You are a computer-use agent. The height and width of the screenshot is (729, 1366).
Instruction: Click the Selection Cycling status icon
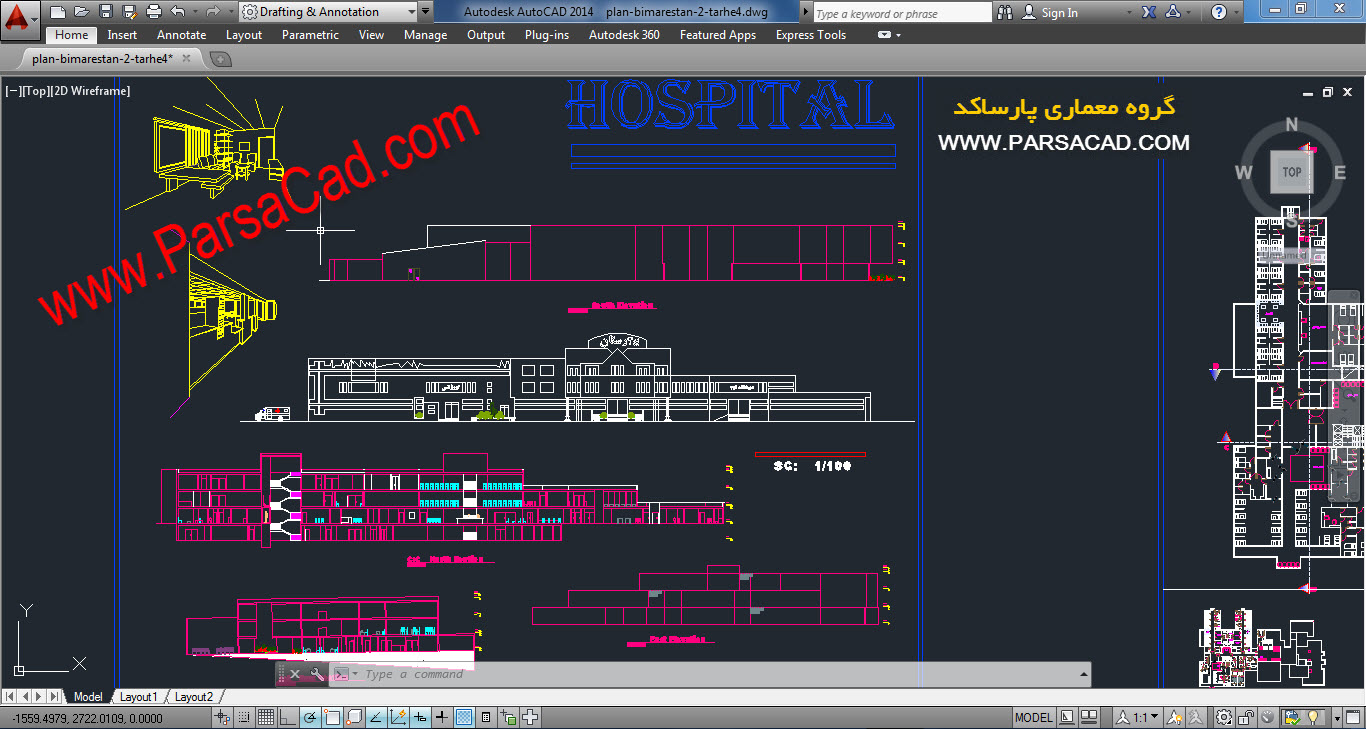coord(508,717)
